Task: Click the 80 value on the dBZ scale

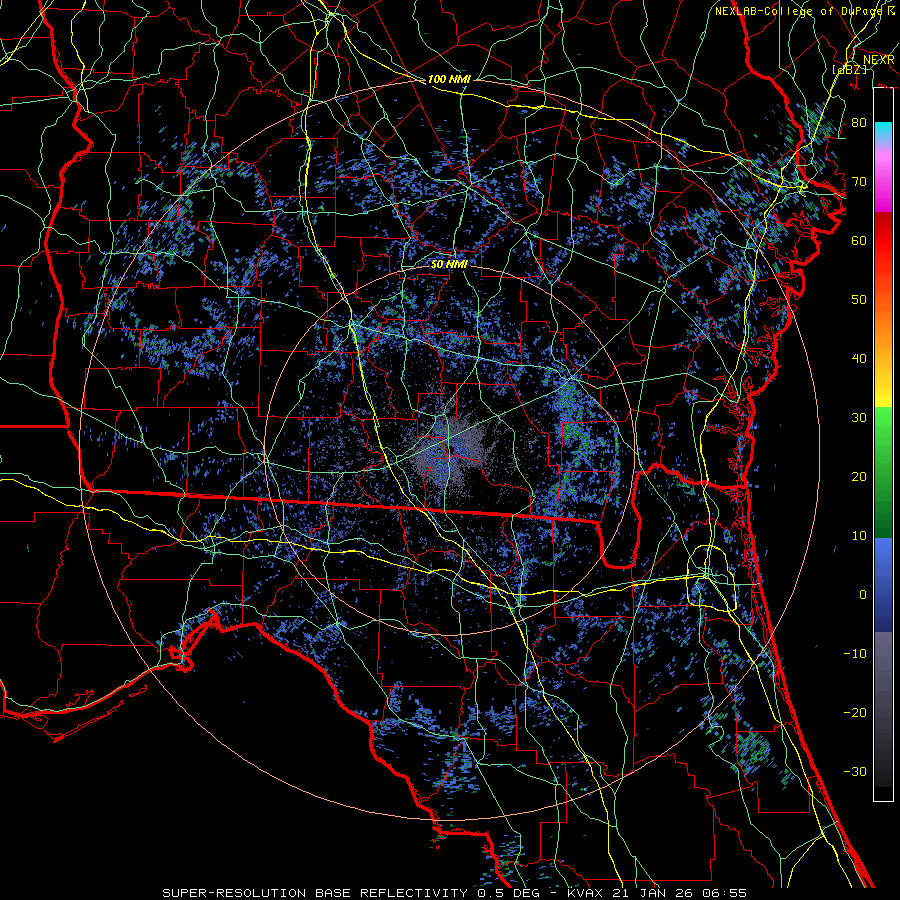Action: pos(859,122)
